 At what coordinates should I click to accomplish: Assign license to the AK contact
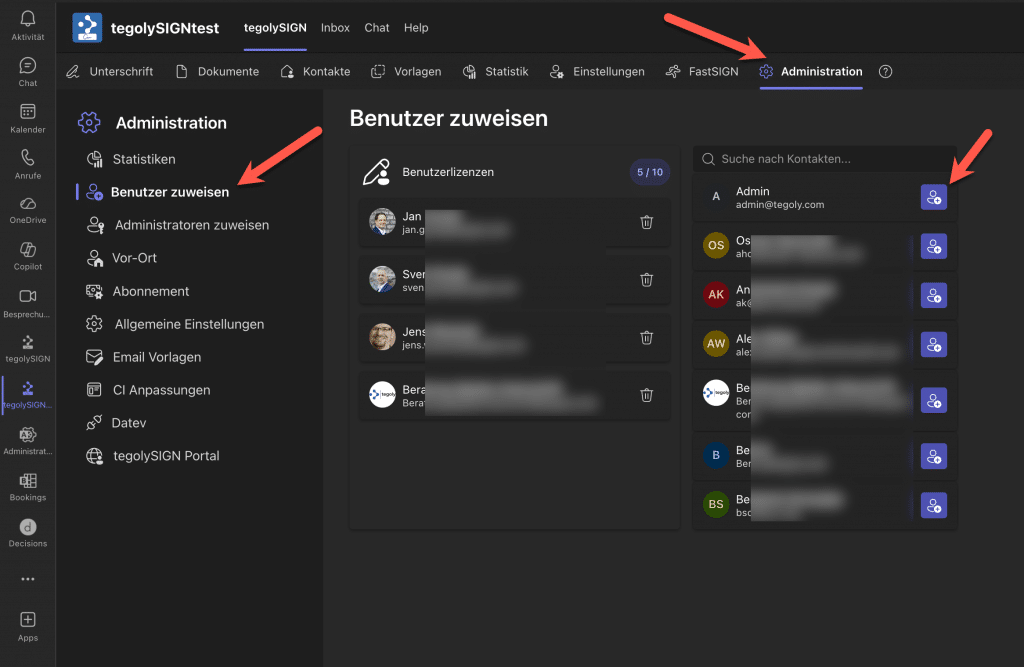pyautogui.click(x=933, y=296)
